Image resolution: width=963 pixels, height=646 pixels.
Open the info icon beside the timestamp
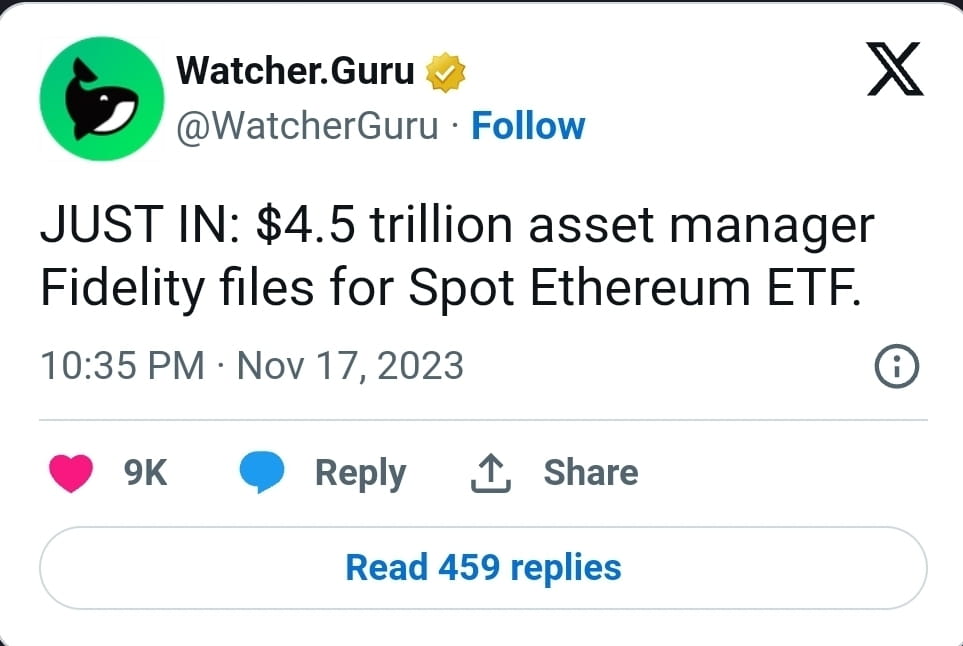[x=897, y=366]
